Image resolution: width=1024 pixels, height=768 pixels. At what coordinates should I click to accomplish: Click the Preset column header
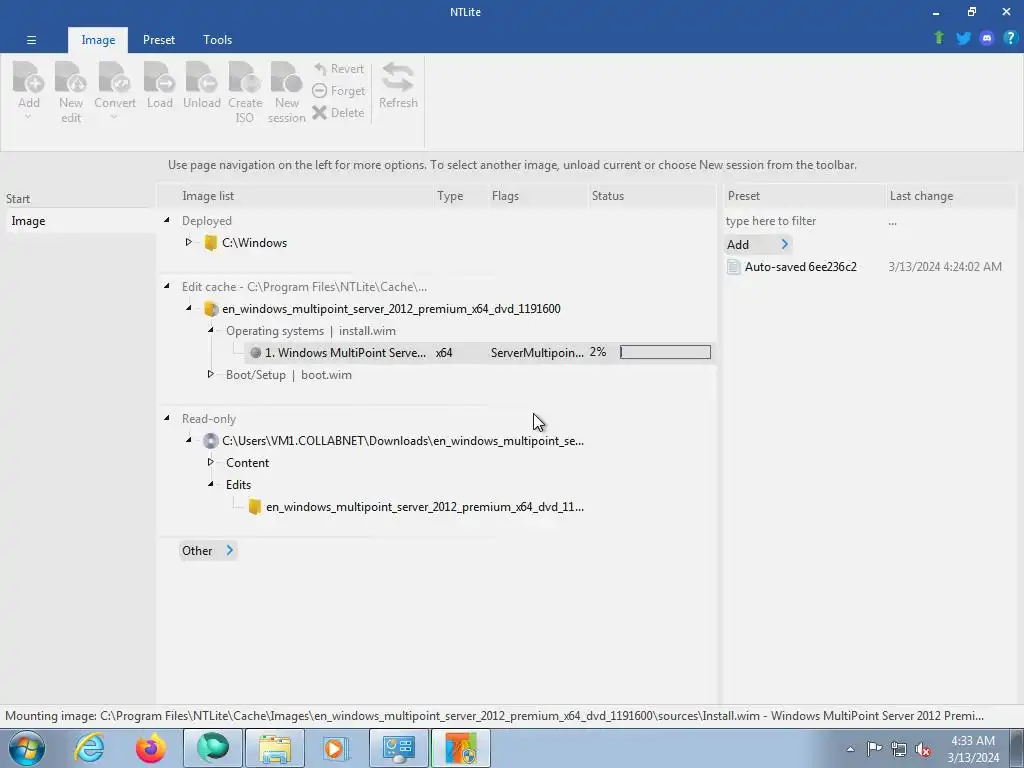pyautogui.click(x=805, y=196)
